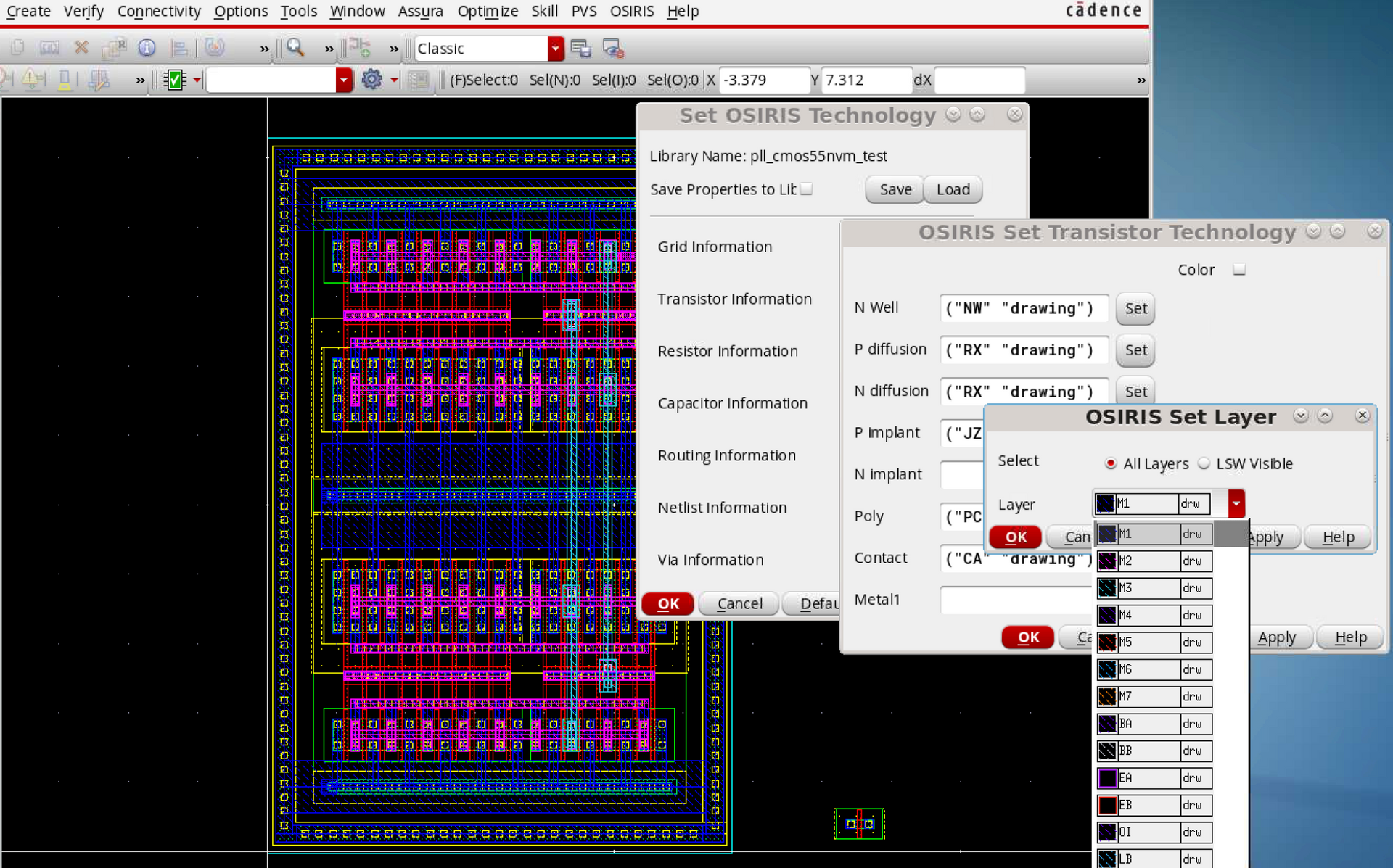Click the greyed form icon after gear

point(419,79)
